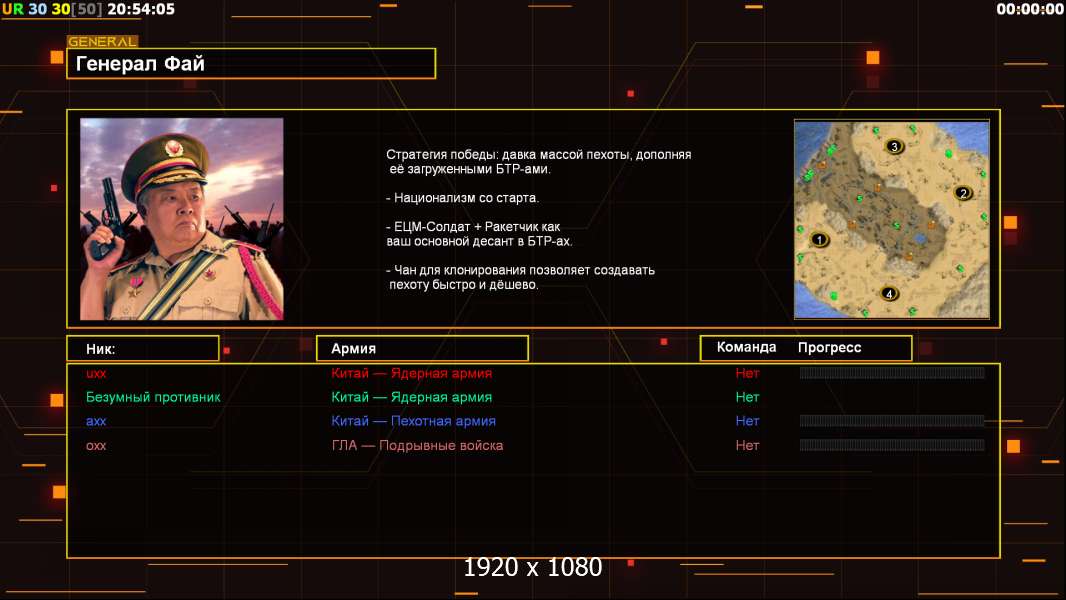This screenshot has width=1066, height=600.
Task: Click the 'Команда' column header
Action: click(x=746, y=347)
